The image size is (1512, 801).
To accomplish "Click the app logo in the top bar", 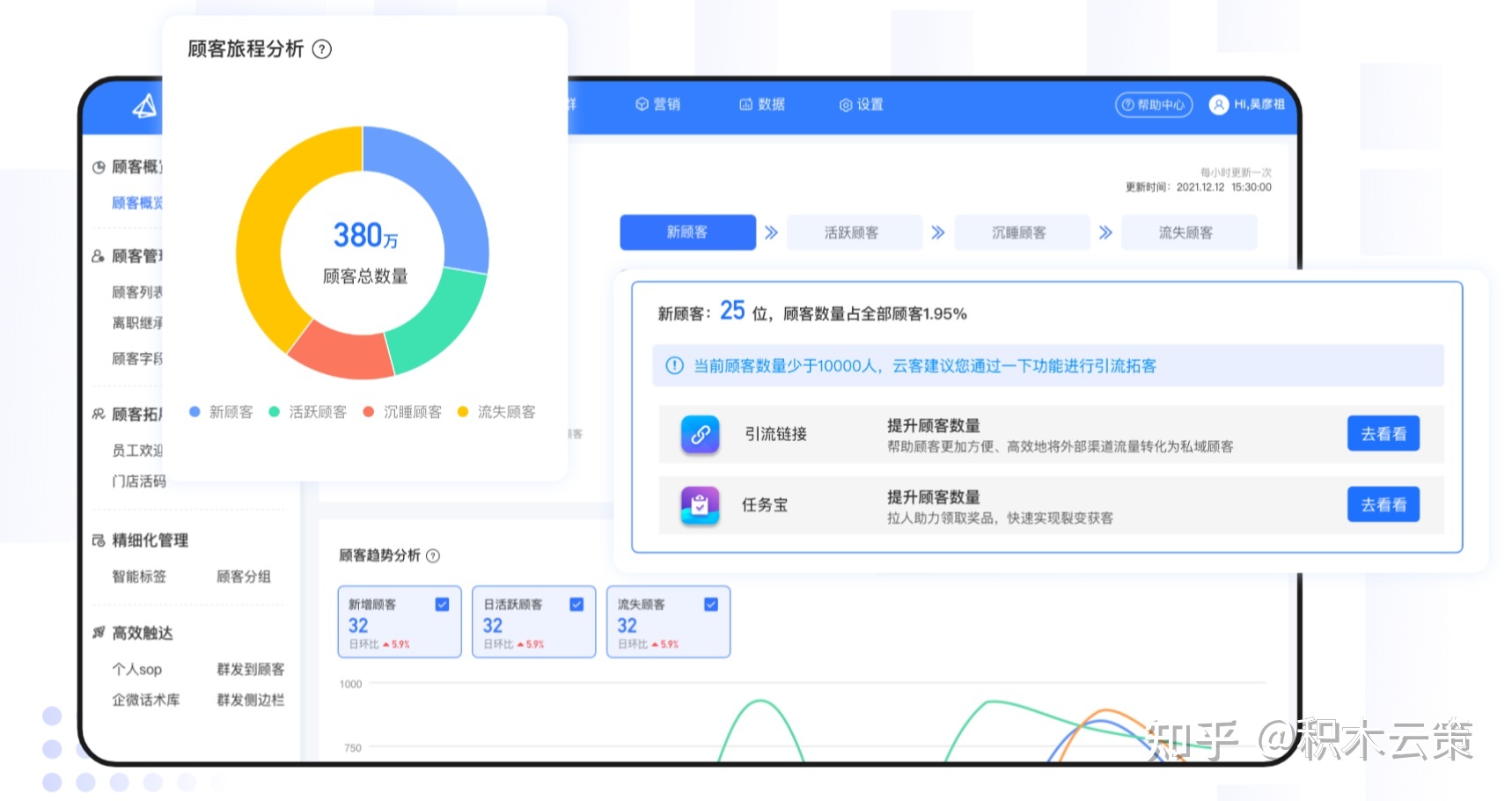I will click(144, 107).
